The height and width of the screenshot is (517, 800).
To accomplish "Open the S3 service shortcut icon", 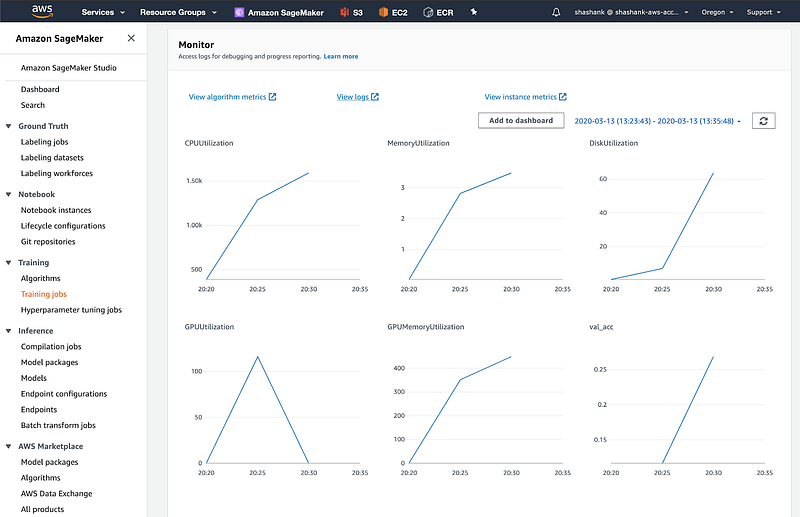I will [346, 13].
